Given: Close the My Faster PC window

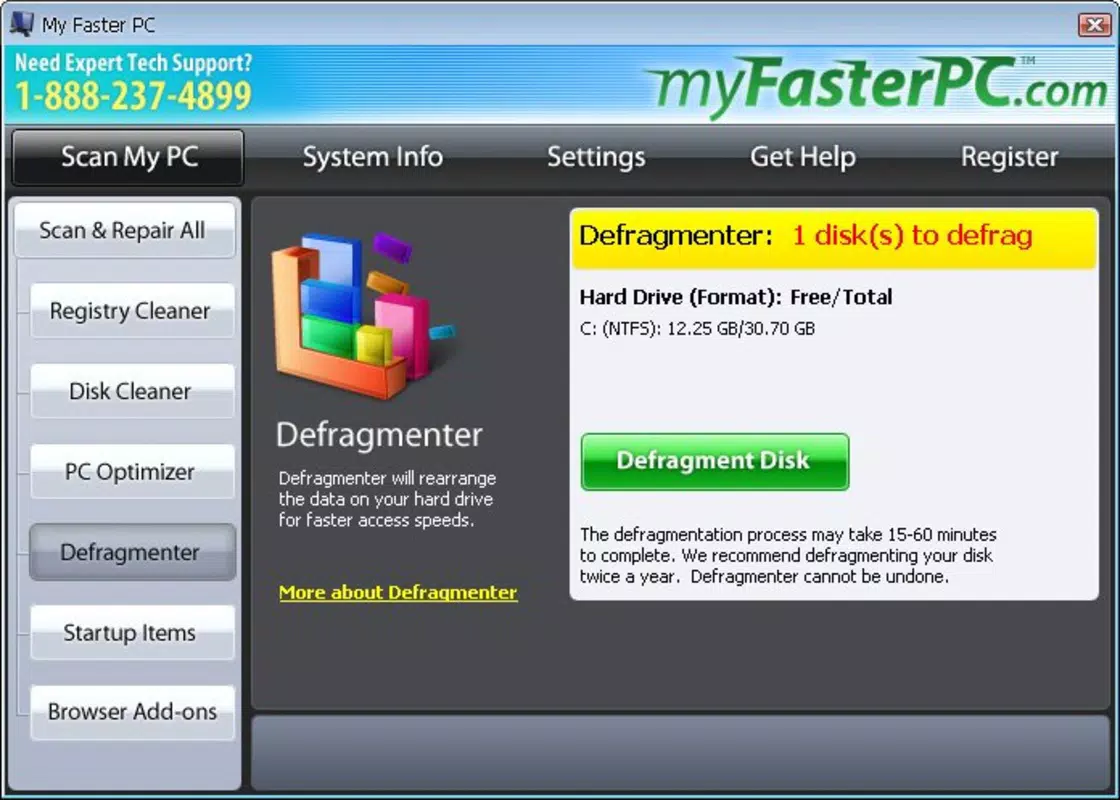Looking at the screenshot, I should coord(1094,25).
